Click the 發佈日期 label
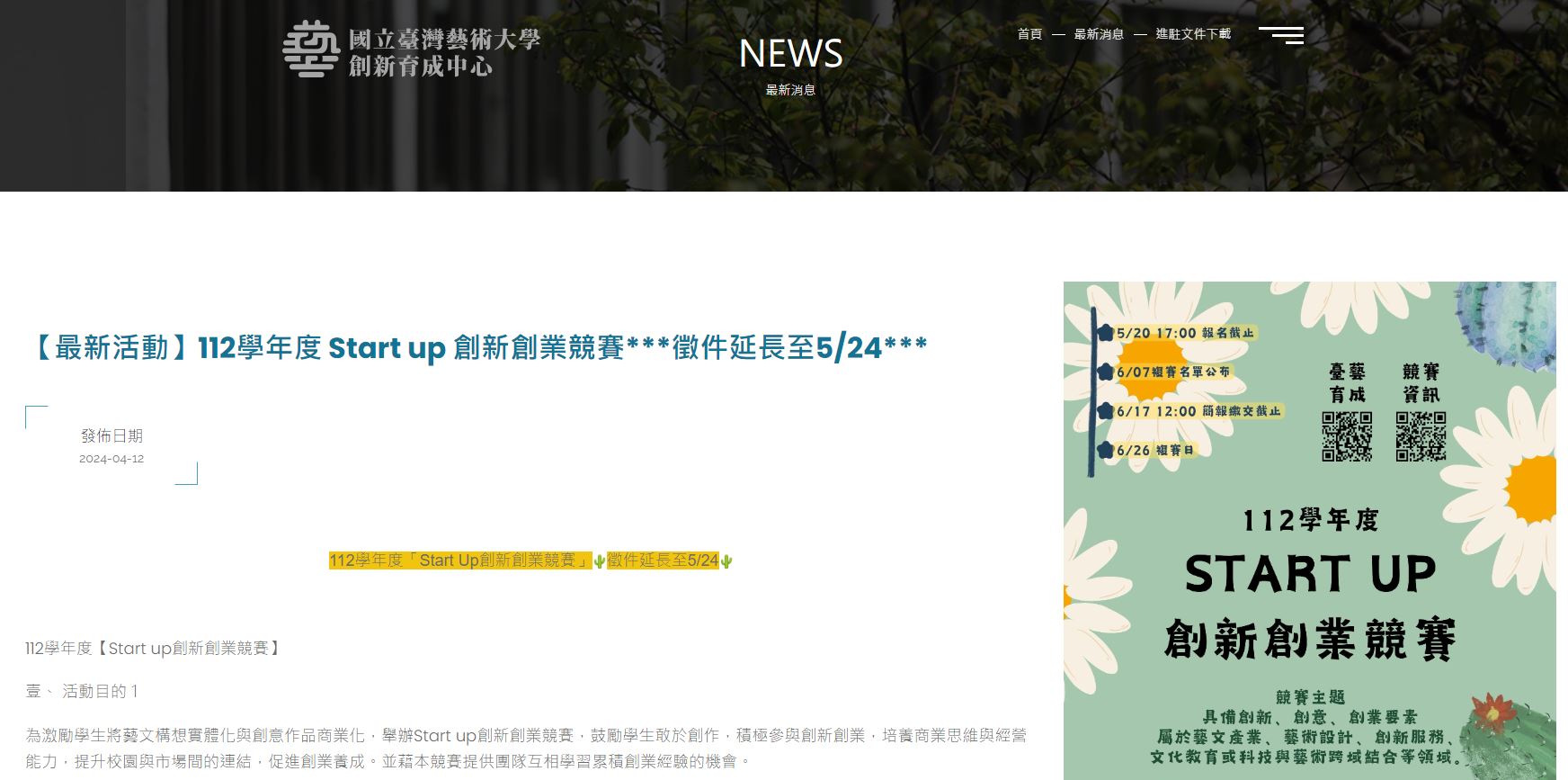The width and height of the screenshot is (1568, 780). coord(111,436)
